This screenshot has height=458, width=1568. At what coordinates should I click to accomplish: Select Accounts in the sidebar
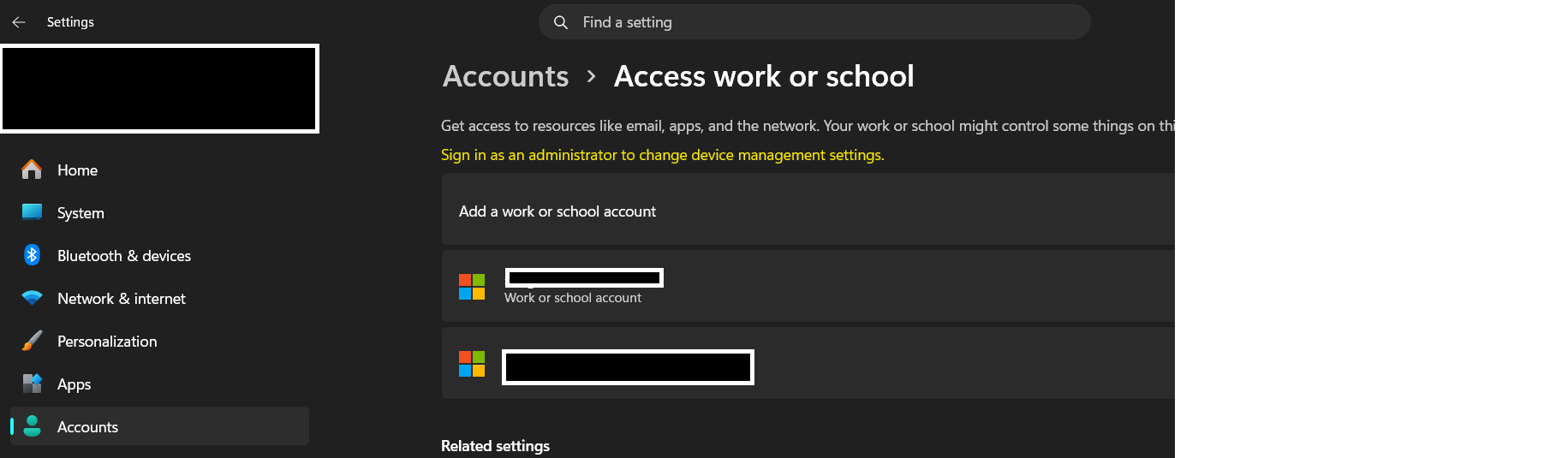(x=159, y=426)
